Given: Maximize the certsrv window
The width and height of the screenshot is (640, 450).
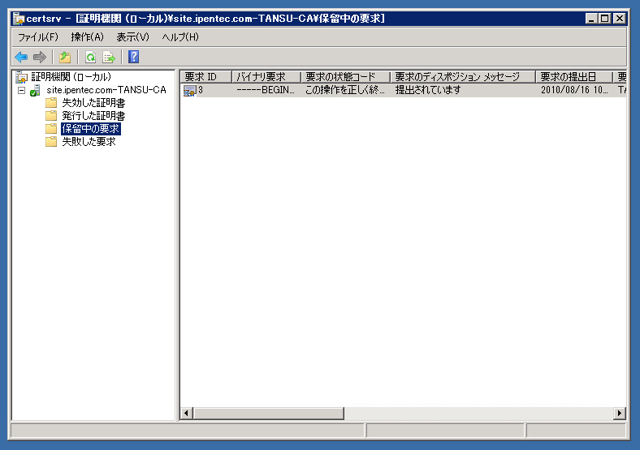Looking at the screenshot, I should (605, 18).
